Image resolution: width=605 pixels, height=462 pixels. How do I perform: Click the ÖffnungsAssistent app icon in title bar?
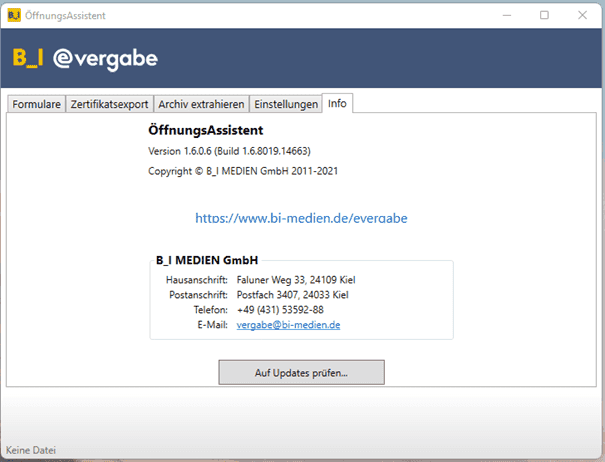pyautogui.click(x=13, y=15)
